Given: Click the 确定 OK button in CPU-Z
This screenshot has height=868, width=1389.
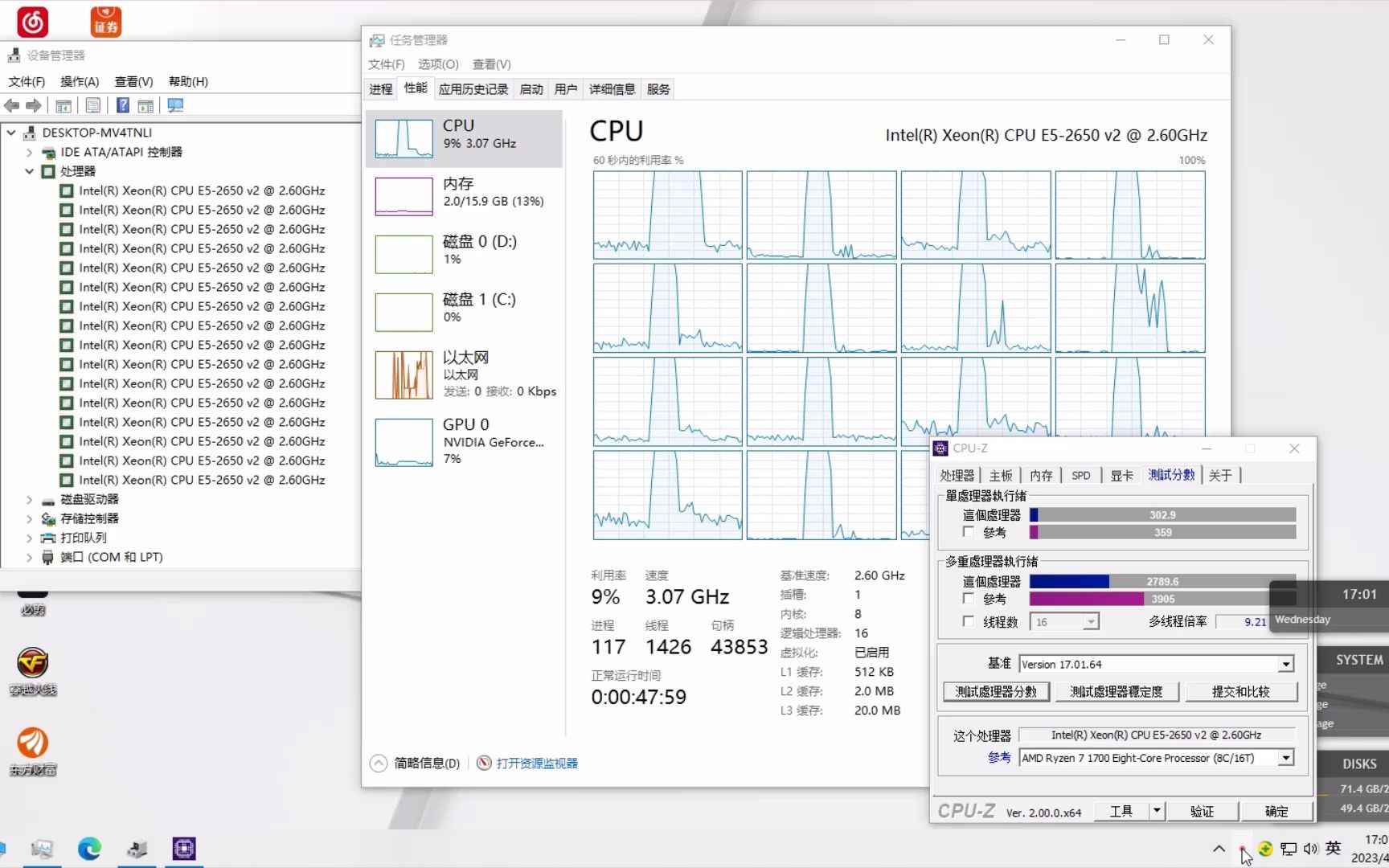Looking at the screenshot, I should click(x=1276, y=811).
